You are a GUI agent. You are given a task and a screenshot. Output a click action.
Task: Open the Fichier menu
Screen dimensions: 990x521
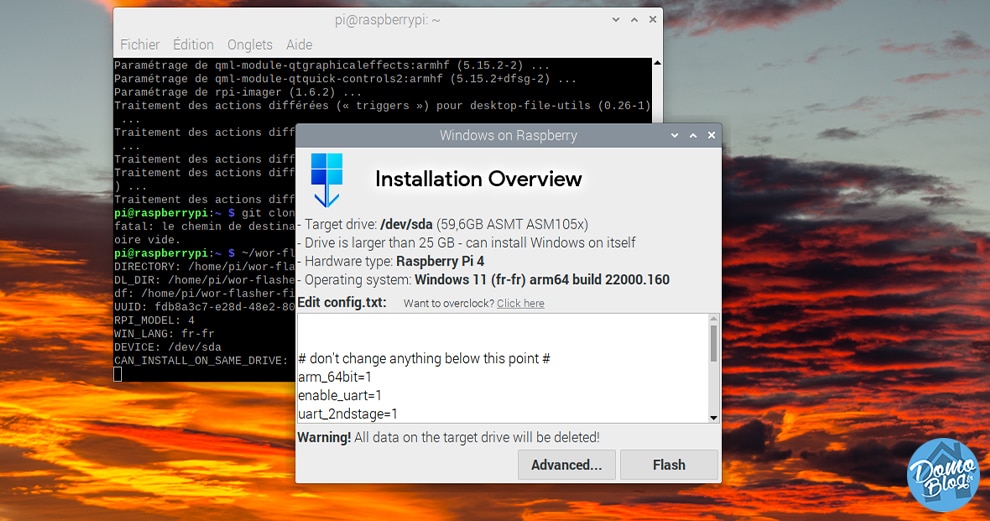point(140,44)
